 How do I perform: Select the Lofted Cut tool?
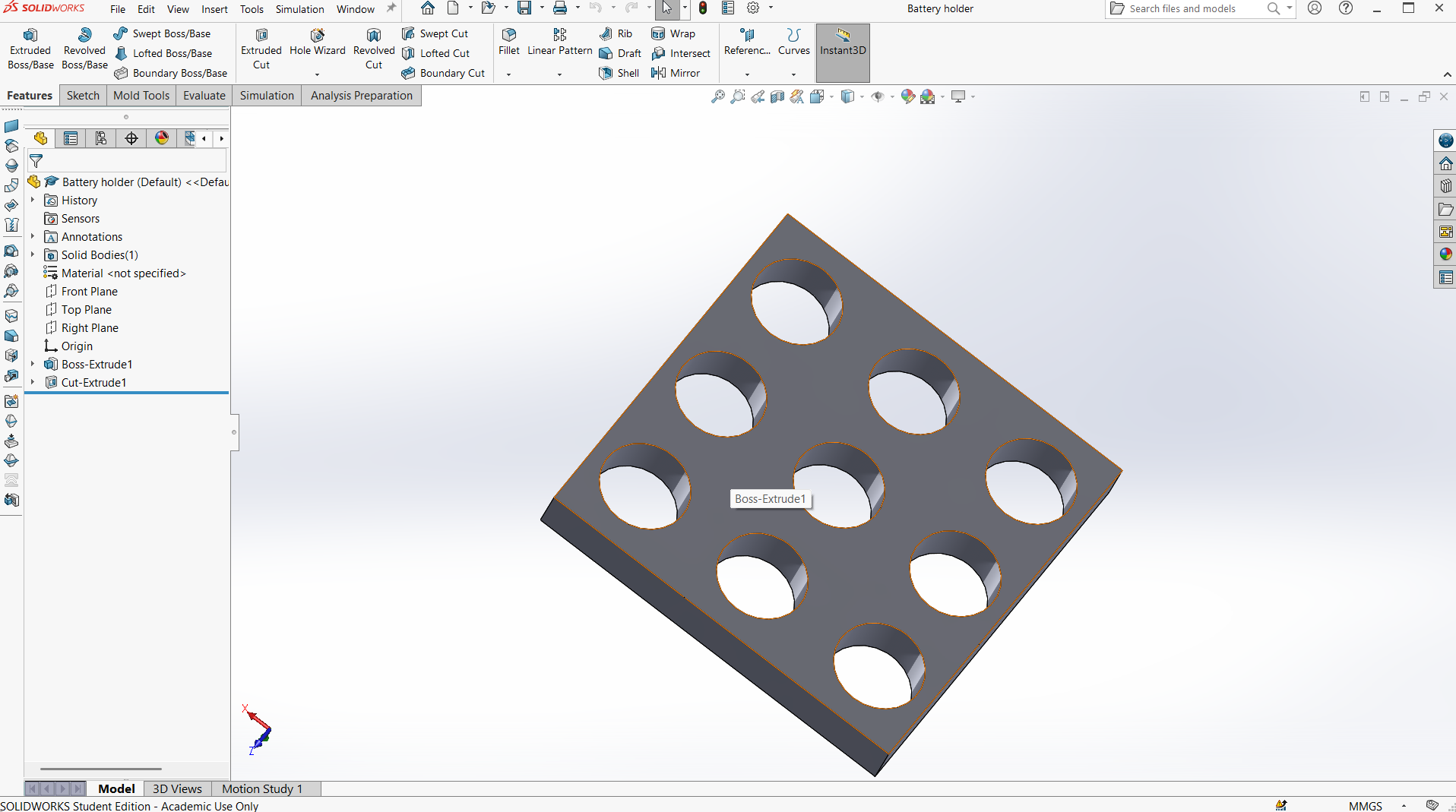435,53
